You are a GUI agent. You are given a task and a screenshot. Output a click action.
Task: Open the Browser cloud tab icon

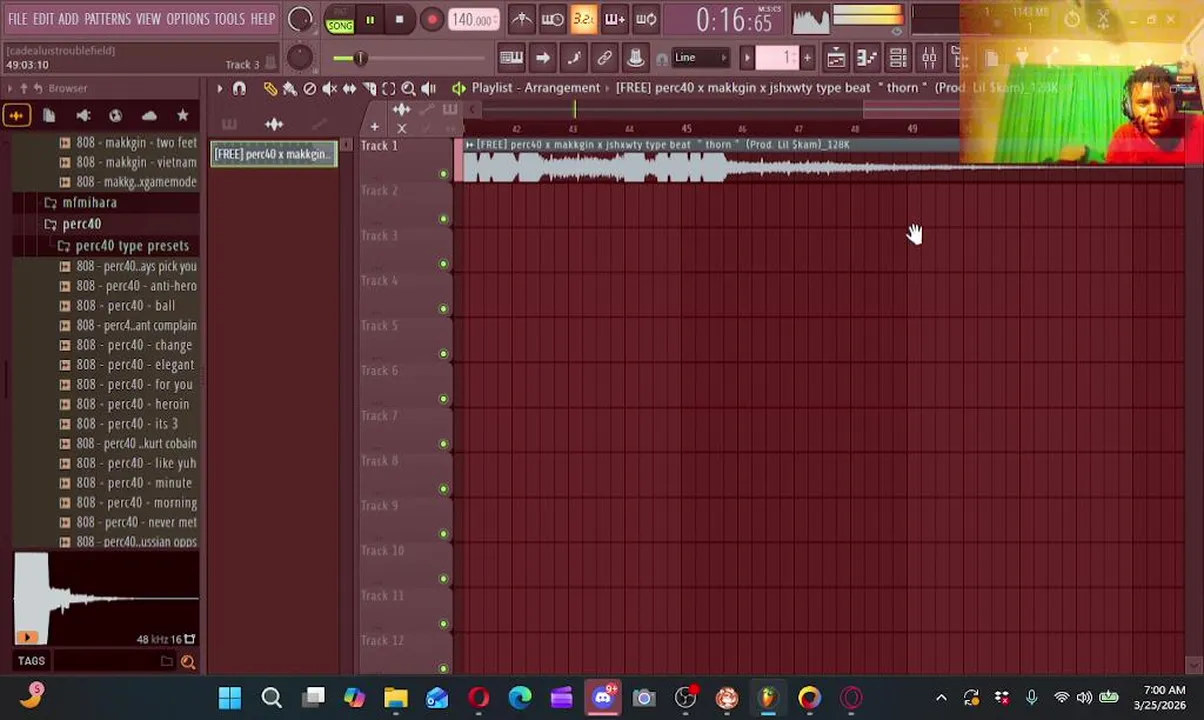pyautogui.click(x=149, y=116)
